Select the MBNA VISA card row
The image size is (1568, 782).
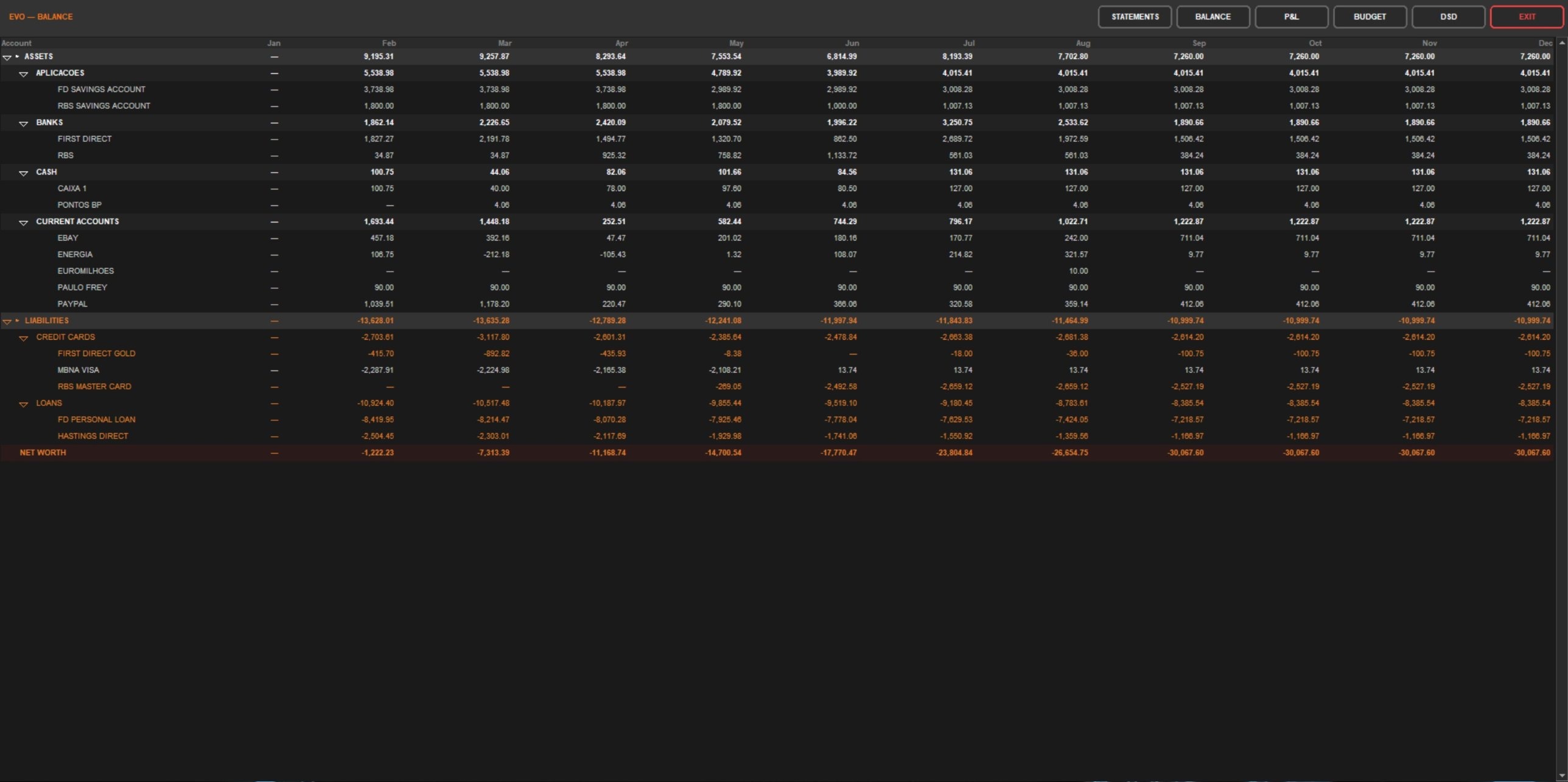777,370
